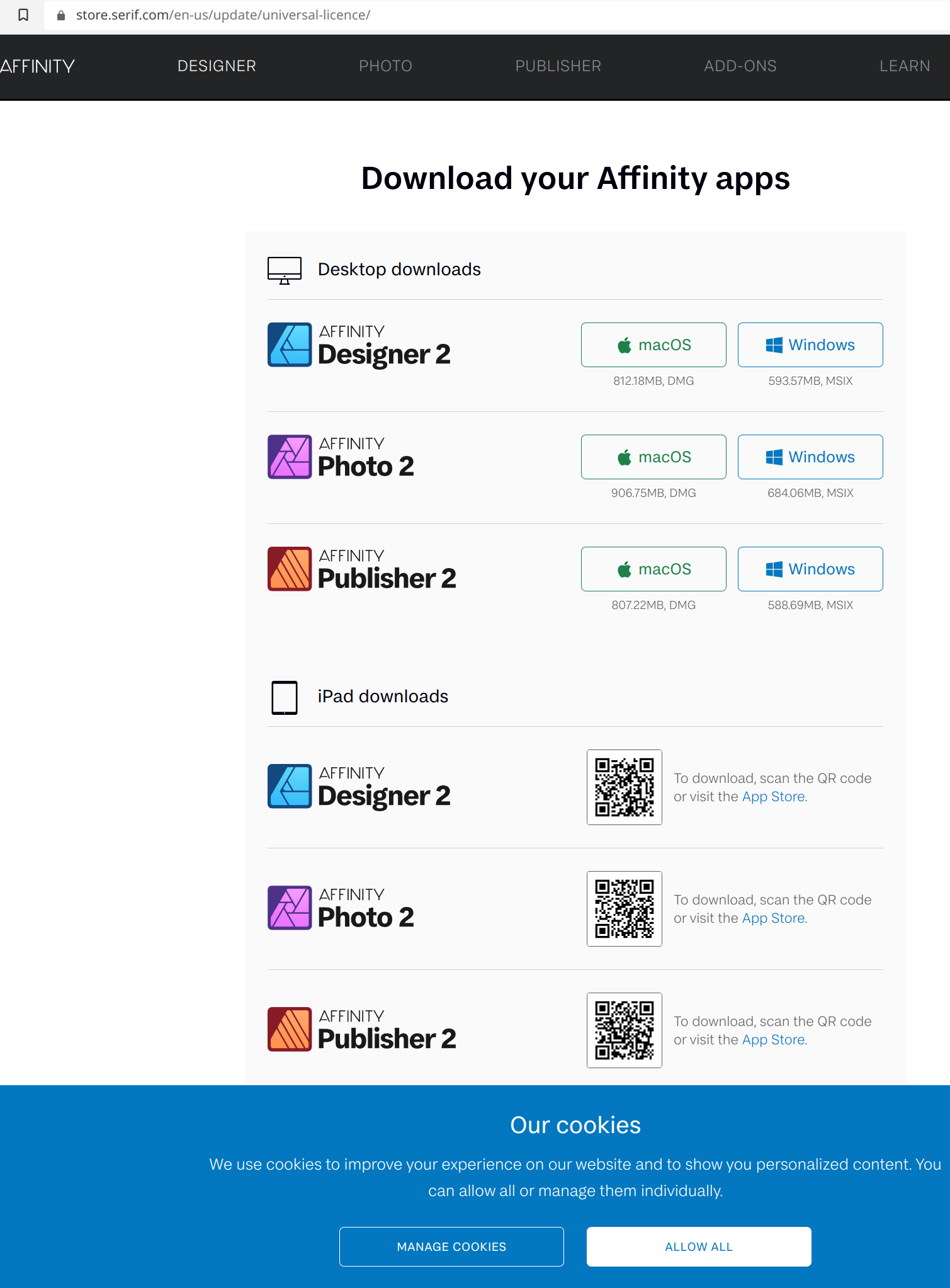The width and height of the screenshot is (950, 1288).
Task: Download Photo 2 for macOS
Action: 653,457
